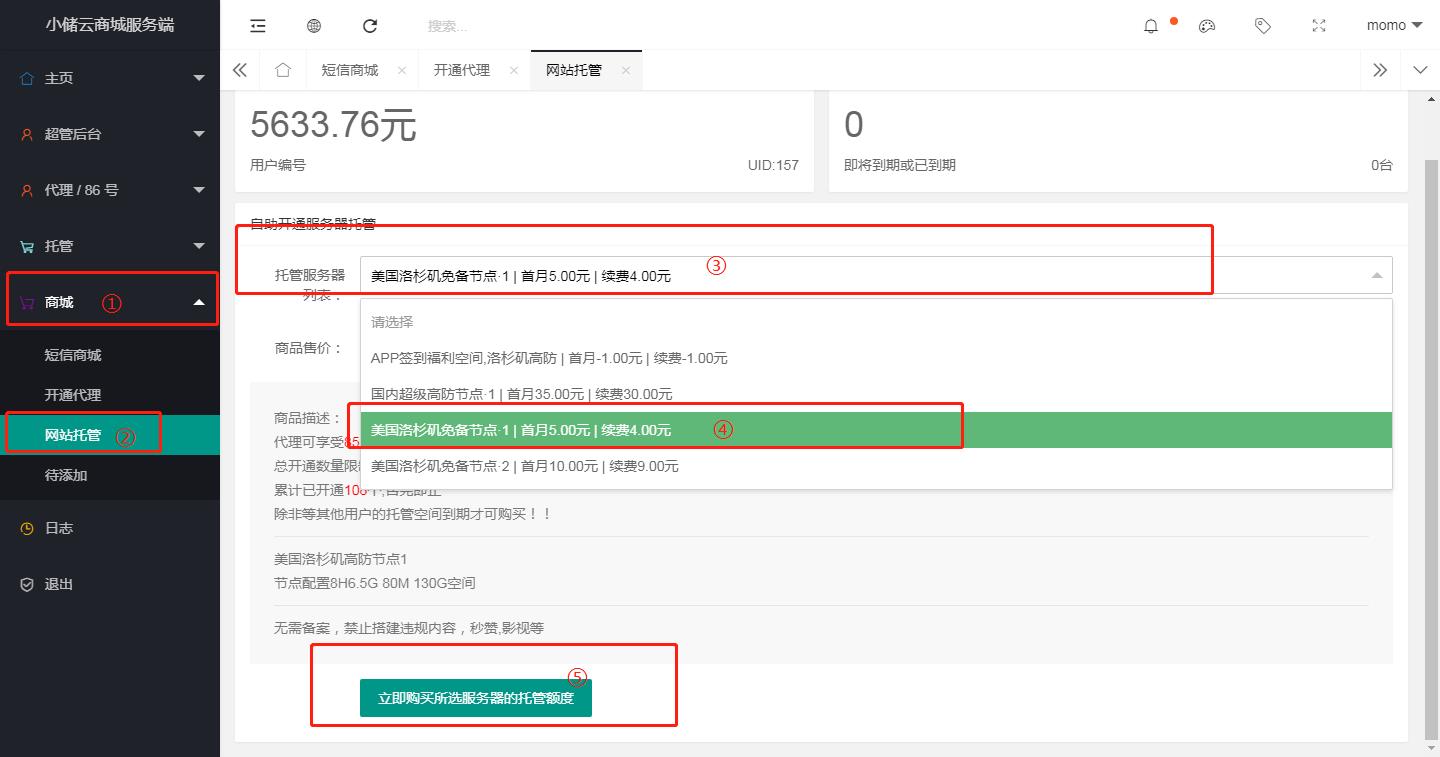
Task: Open the website globe icon
Action: point(314,26)
